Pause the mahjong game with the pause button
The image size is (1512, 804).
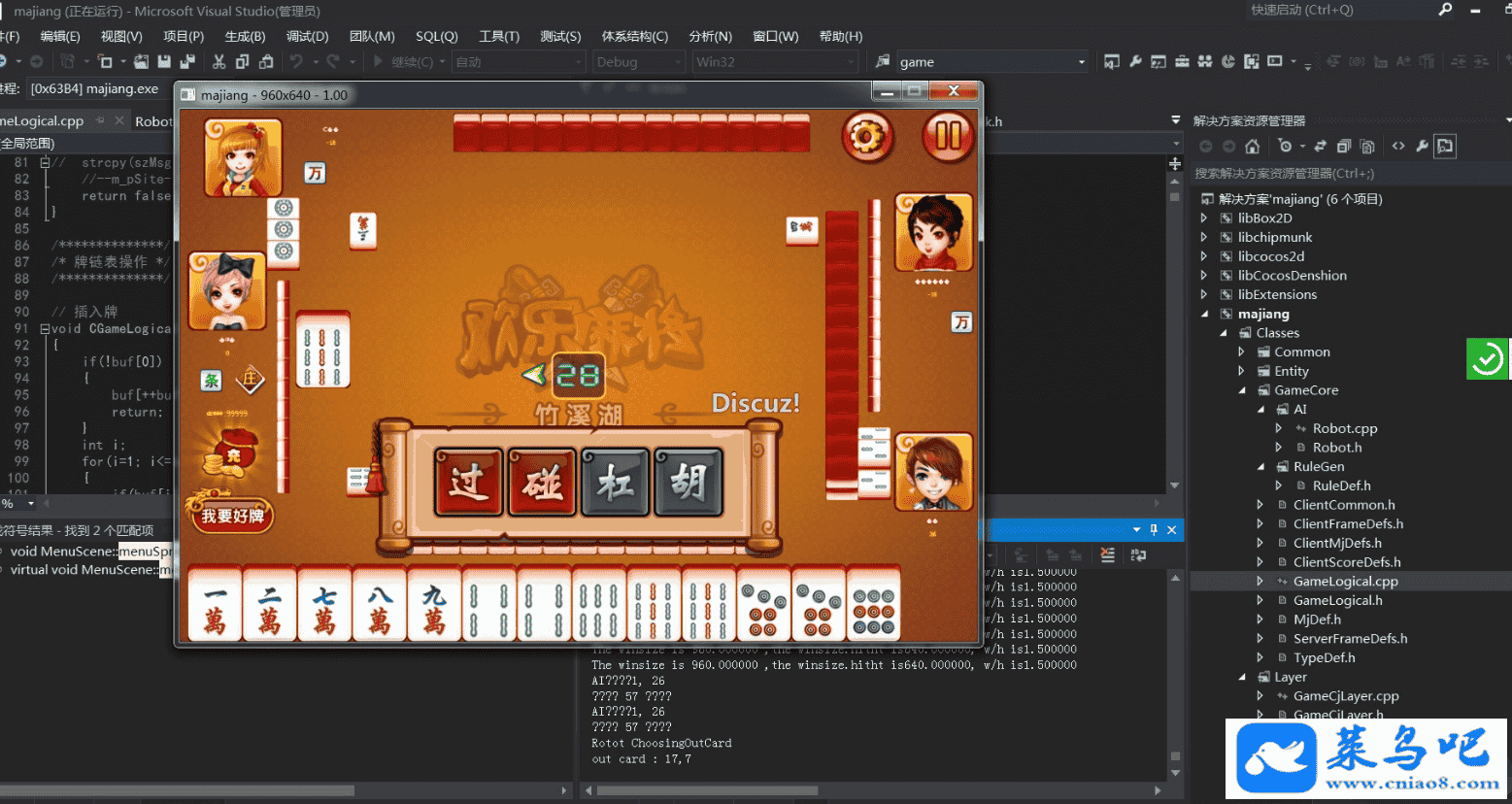pos(947,137)
